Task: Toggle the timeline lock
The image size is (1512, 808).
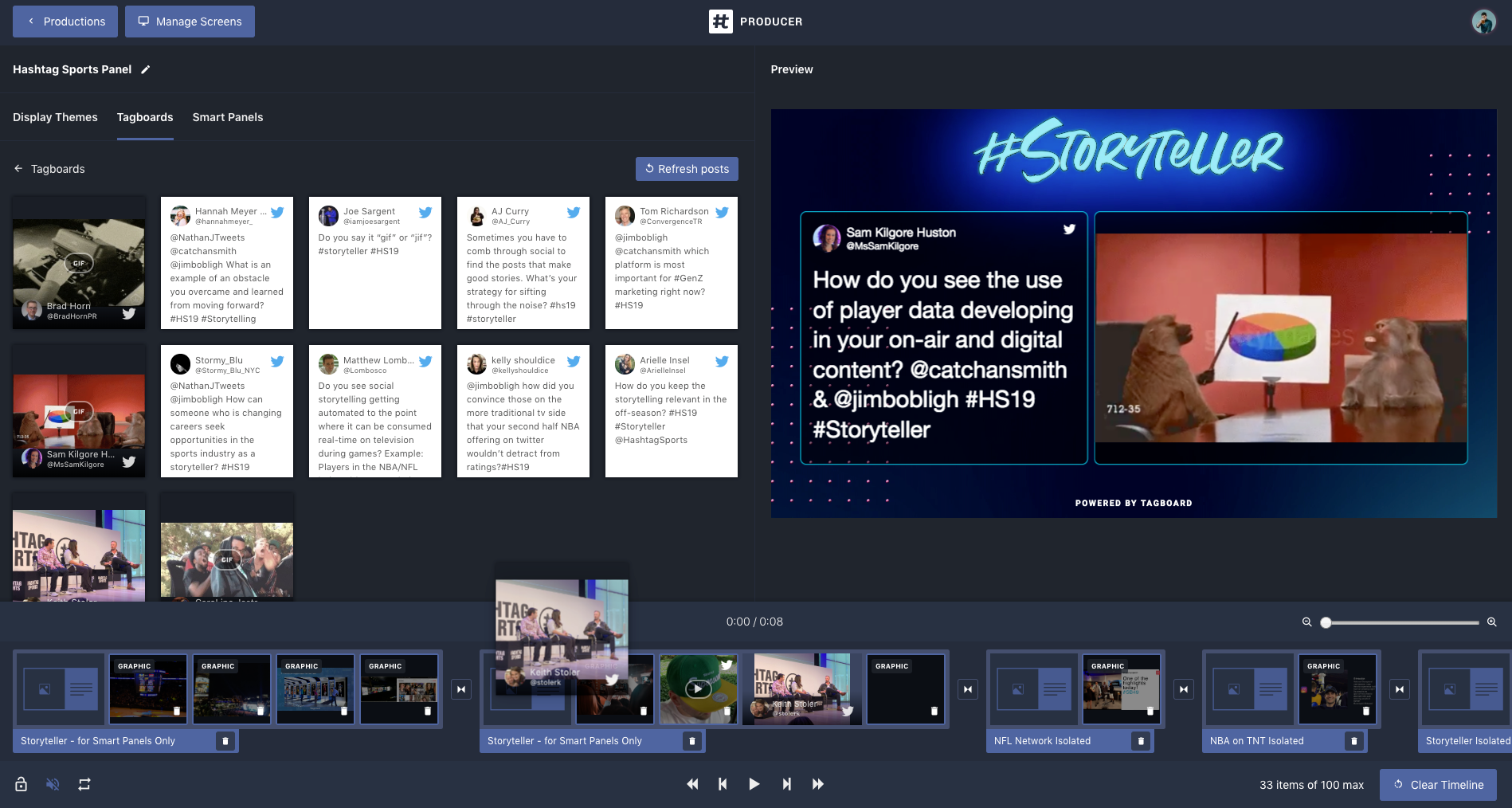Action: (22, 784)
